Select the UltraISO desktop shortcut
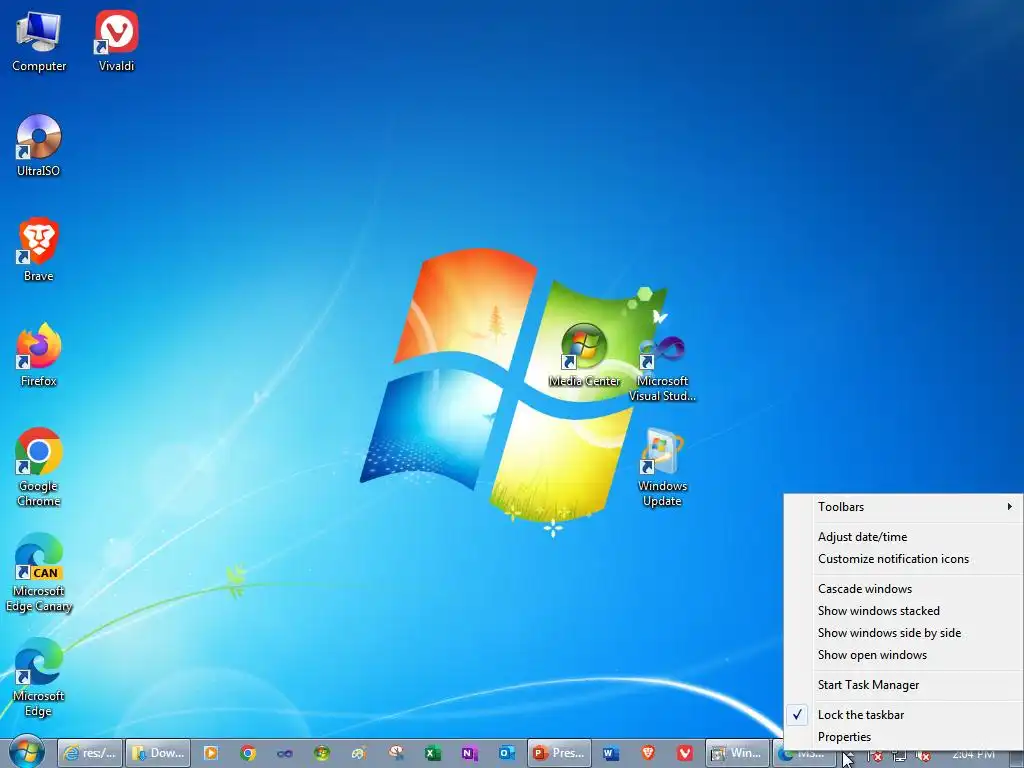This screenshot has height=768, width=1024. tap(39, 146)
